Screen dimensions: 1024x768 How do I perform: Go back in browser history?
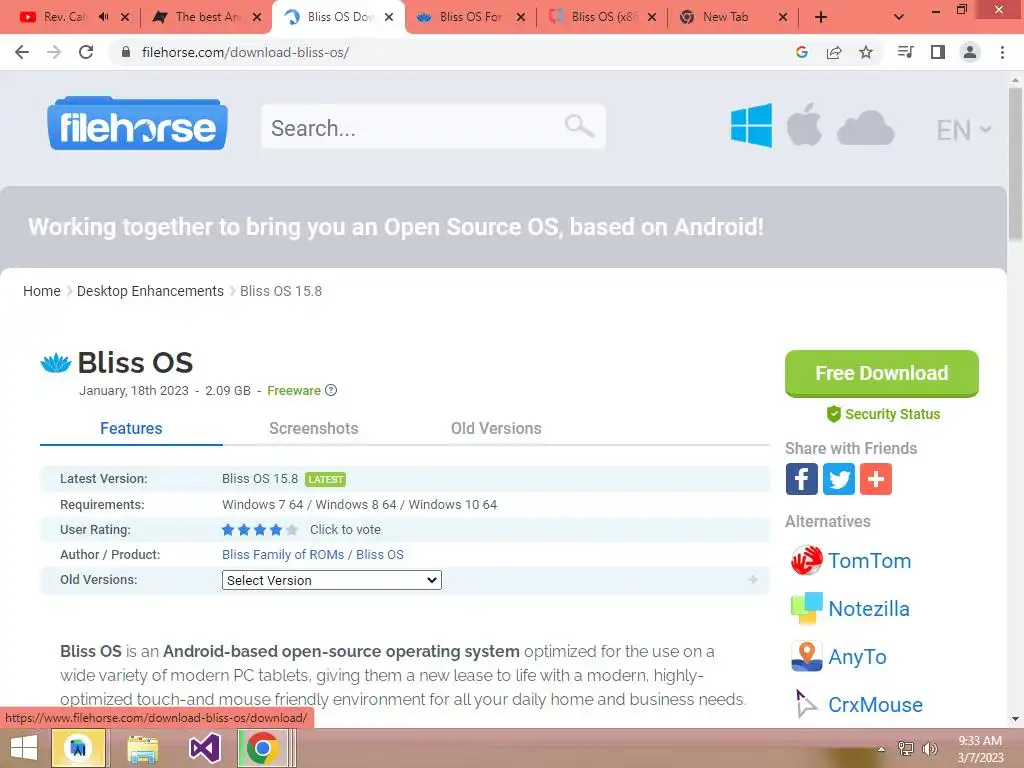22,52
